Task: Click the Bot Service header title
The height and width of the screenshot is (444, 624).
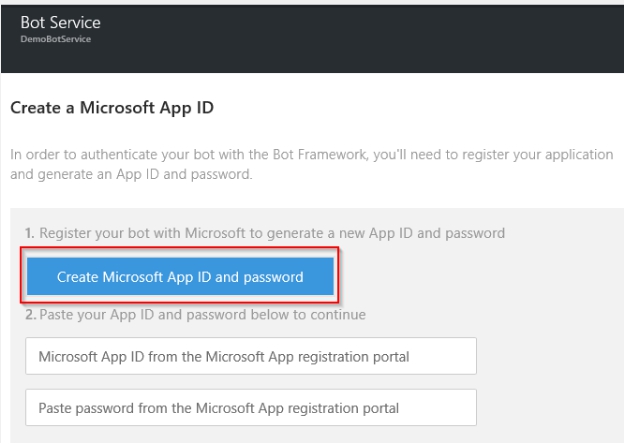Action: pyautogui.click(x=61, y=22)
